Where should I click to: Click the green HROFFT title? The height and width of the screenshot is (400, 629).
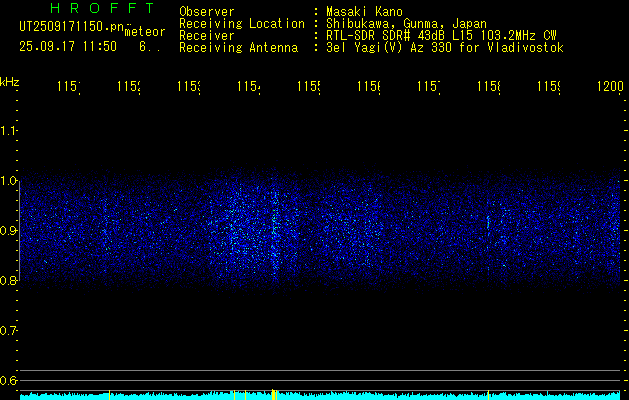(102, 8)
